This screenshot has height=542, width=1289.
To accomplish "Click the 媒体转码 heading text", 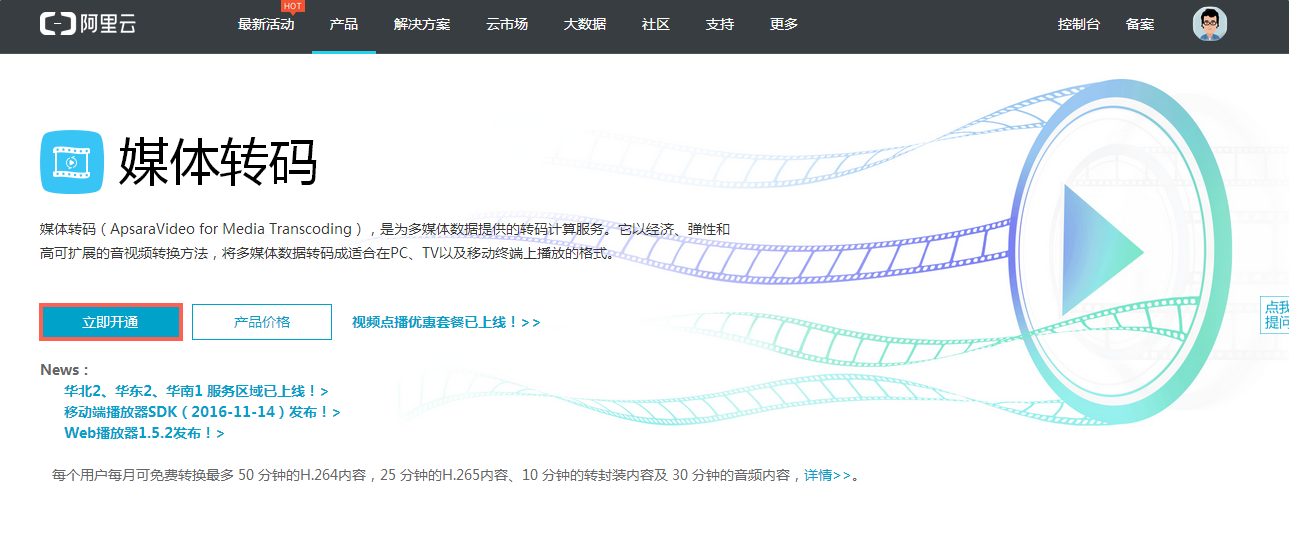I will pos(218,161).
